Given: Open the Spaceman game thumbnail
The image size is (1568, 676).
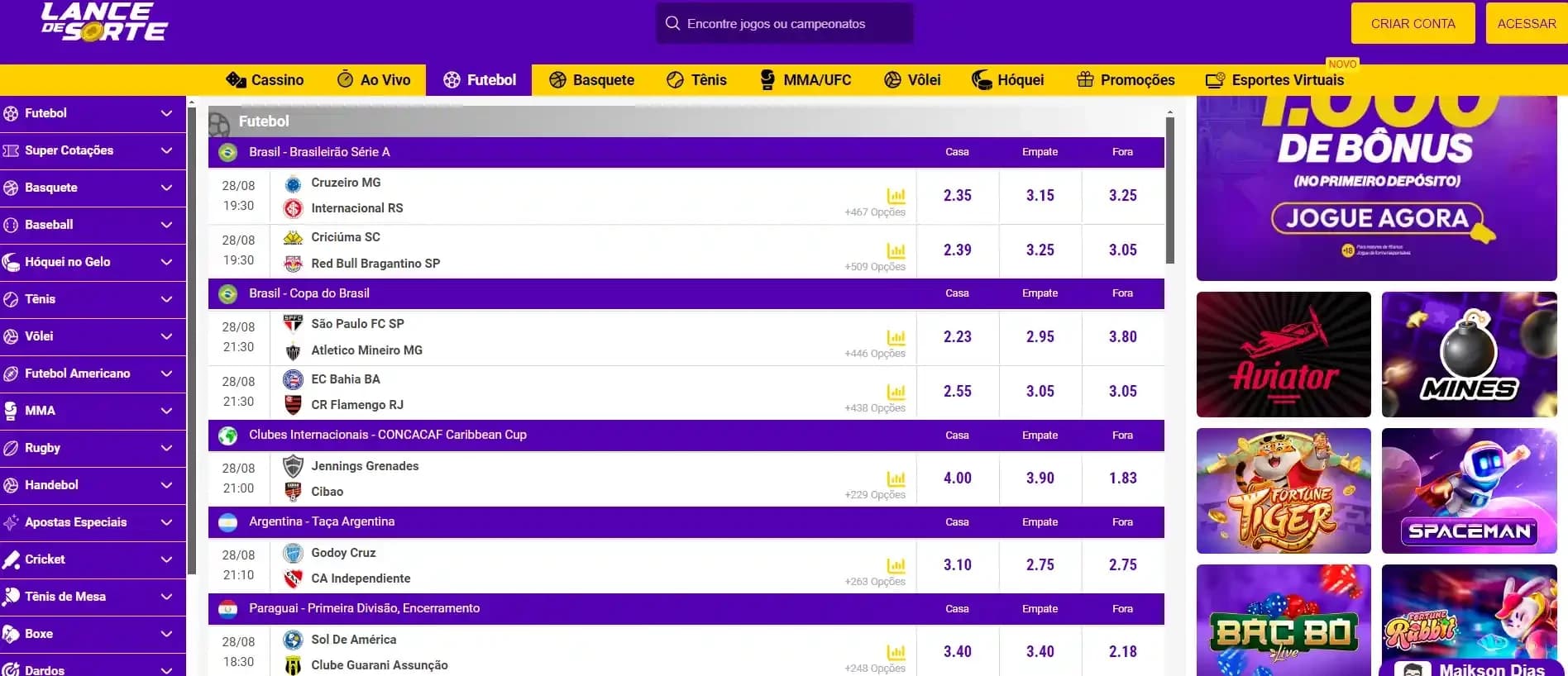Looking at the screenshot, I should tap(1470, 491).
